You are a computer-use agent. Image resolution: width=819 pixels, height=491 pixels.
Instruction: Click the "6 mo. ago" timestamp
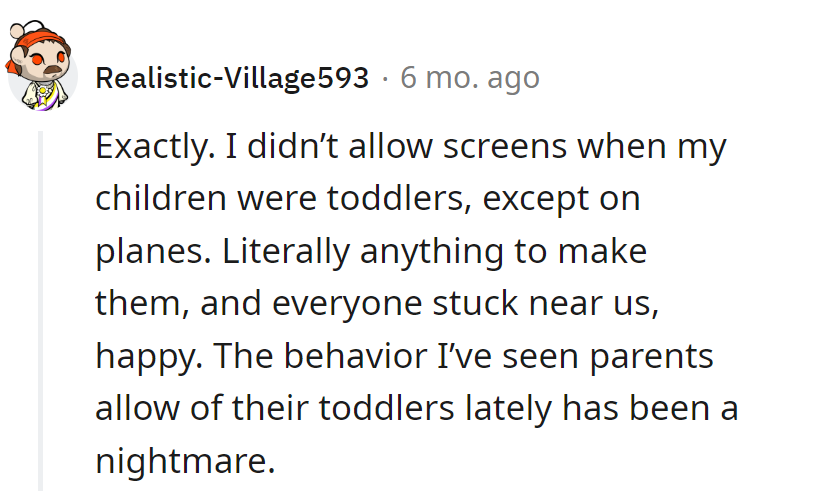[469, 78]
